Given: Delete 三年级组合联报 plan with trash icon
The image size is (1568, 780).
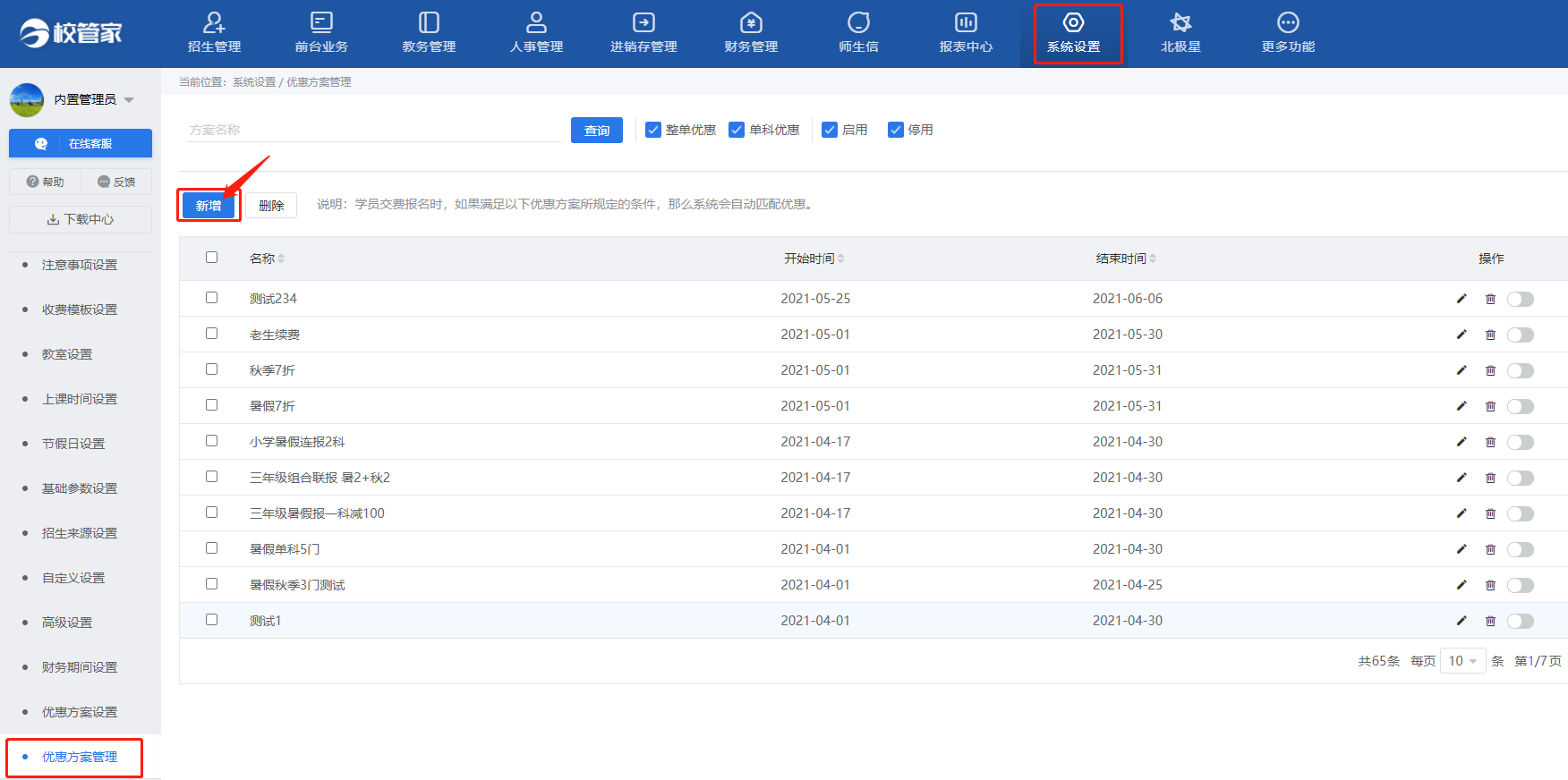Looking at the screenshot, I should [x=1490, y=478].
